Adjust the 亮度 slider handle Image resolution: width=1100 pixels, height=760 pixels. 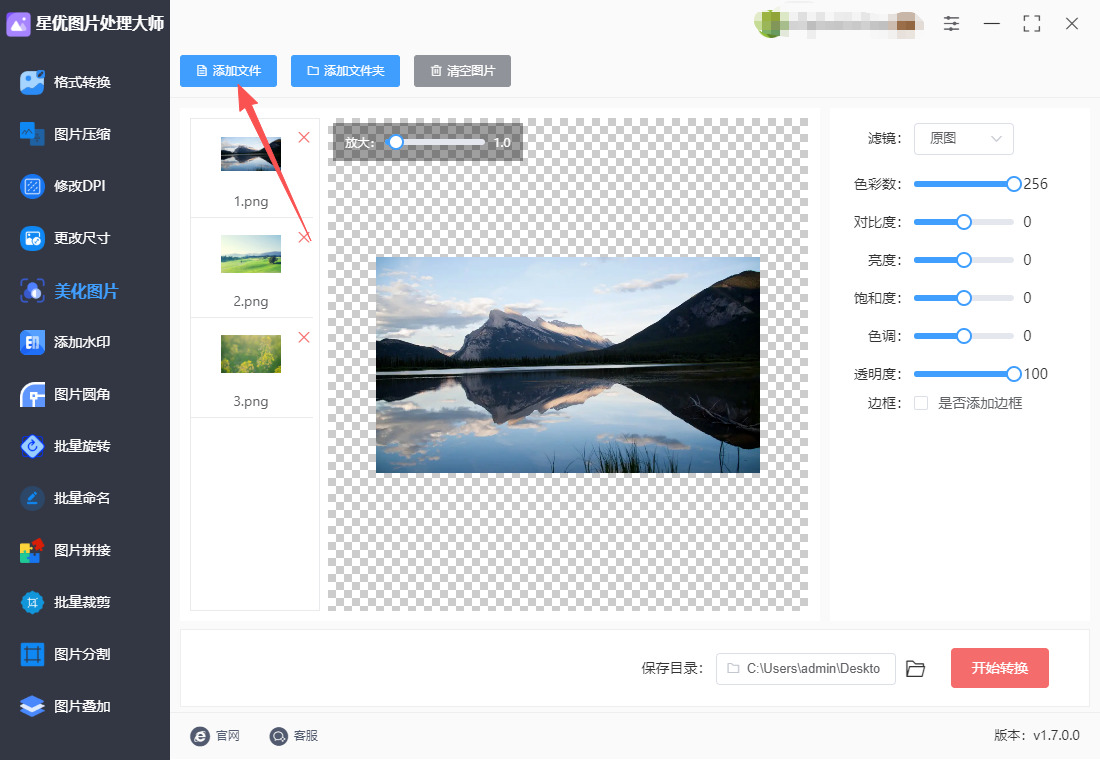[964, 260]
